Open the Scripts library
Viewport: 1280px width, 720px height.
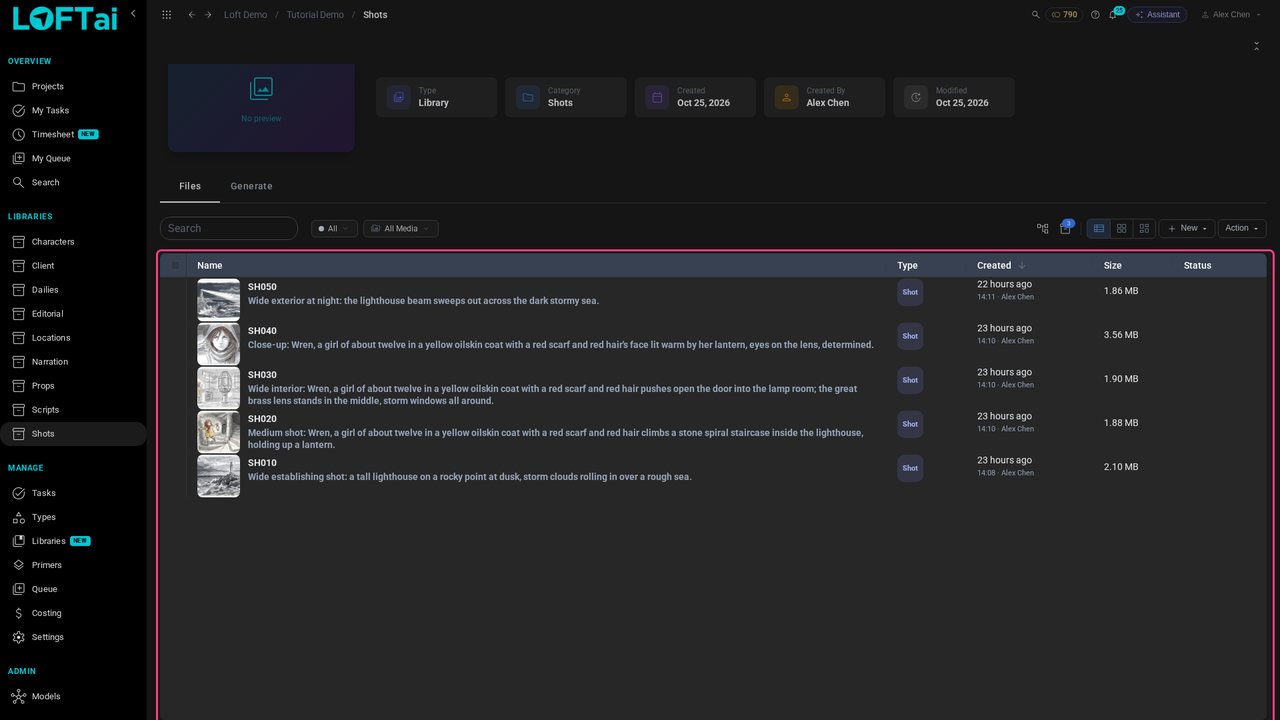(73, 410)
